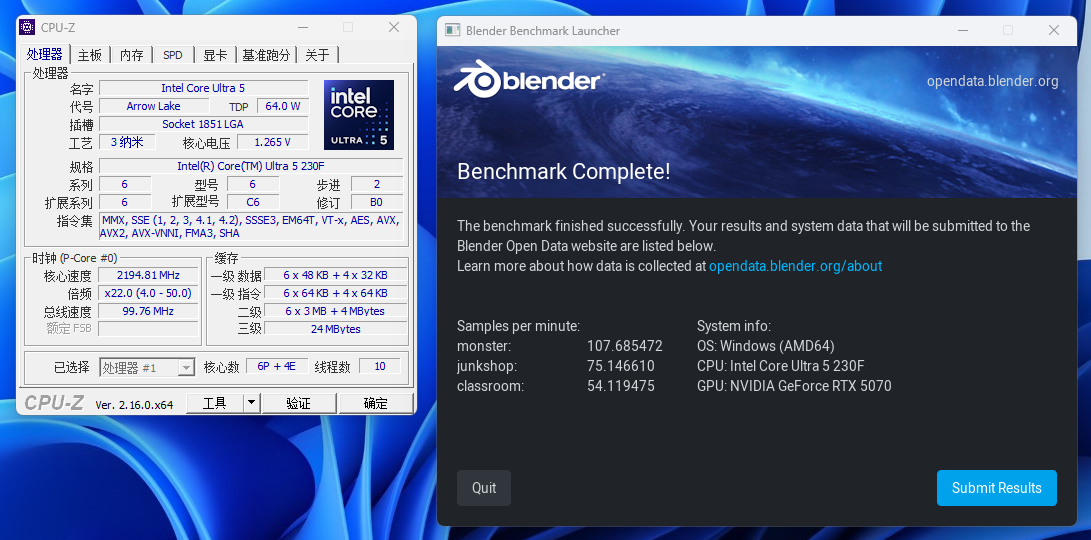Click the TDP value 64.0 W

[x=282, y=106]
